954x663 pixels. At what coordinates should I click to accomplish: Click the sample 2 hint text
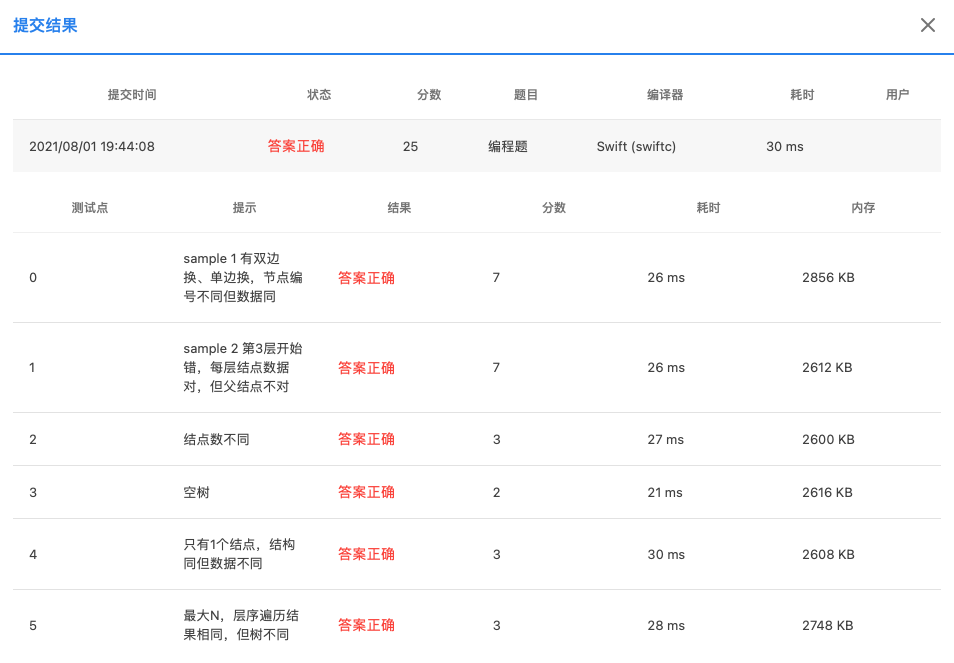[243, 368]
